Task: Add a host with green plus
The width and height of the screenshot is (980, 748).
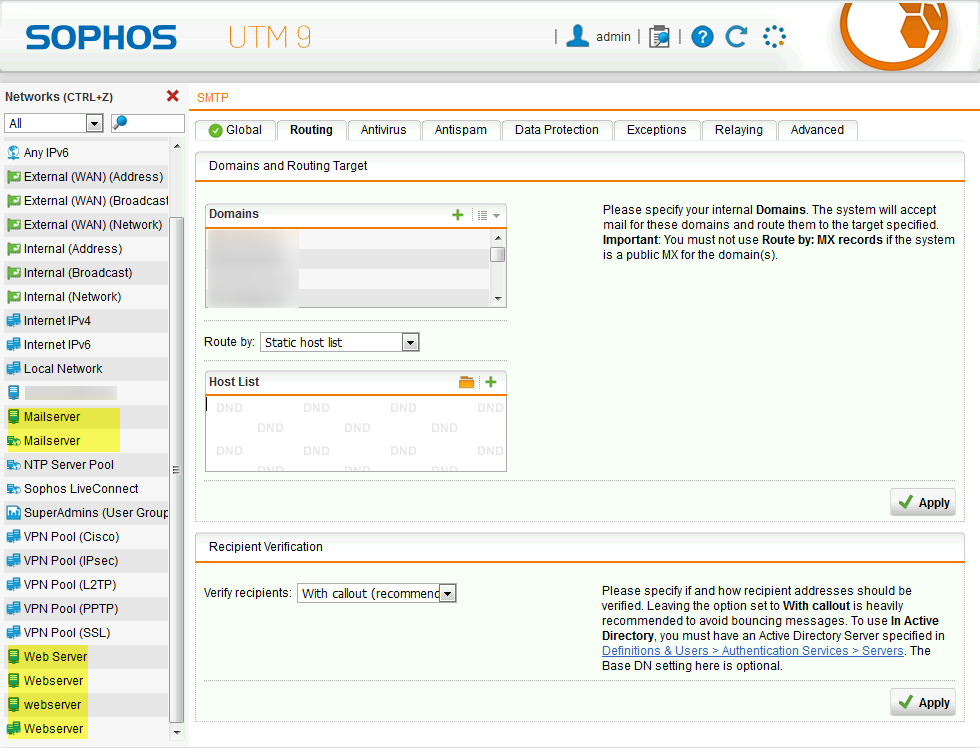Action: [x=491, y=382]
